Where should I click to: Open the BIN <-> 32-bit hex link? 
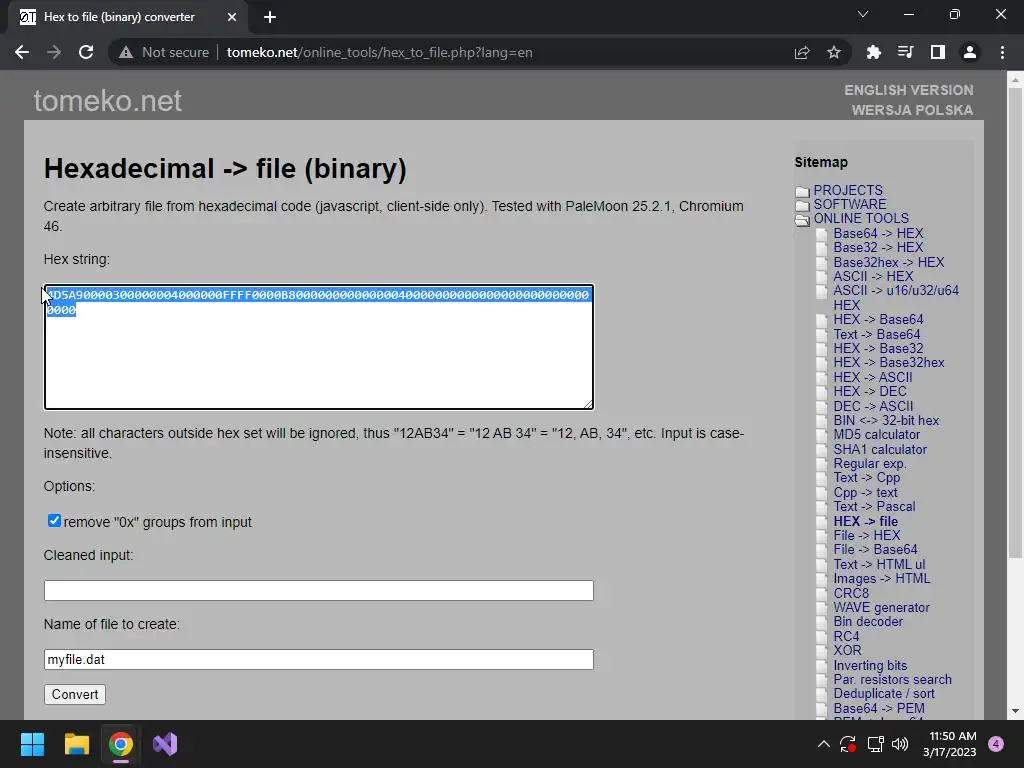tap(886, 420)
